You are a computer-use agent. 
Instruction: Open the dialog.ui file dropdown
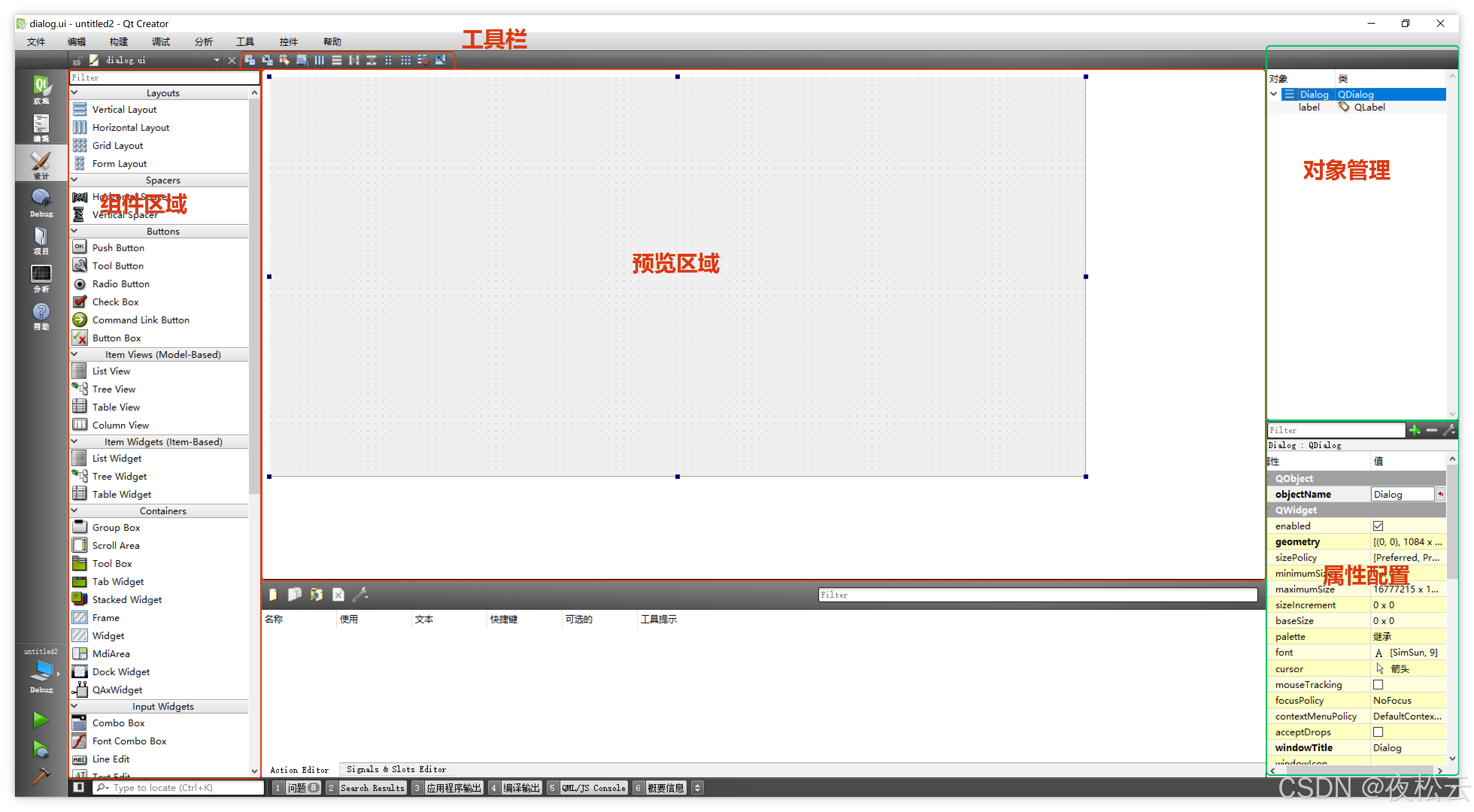[x=216, y=60]
